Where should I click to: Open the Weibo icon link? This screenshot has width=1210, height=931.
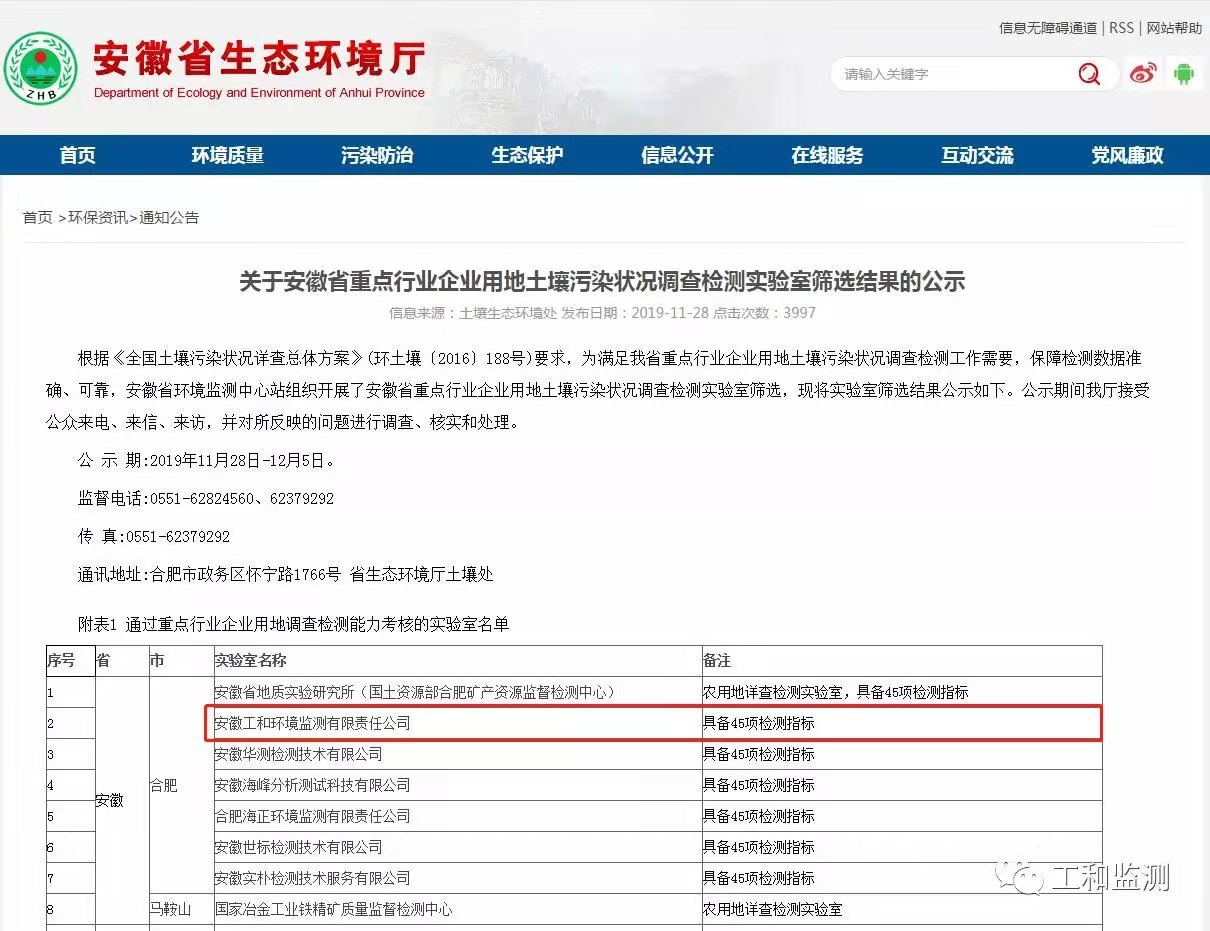pyautogui.click(x=1143, y=73)
